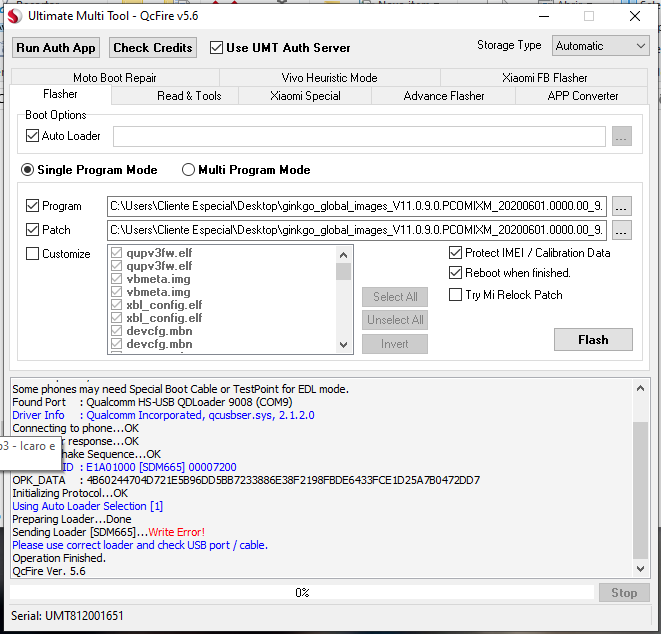
Task: Select the Flasher tab
Action: (x=60, y=94)
